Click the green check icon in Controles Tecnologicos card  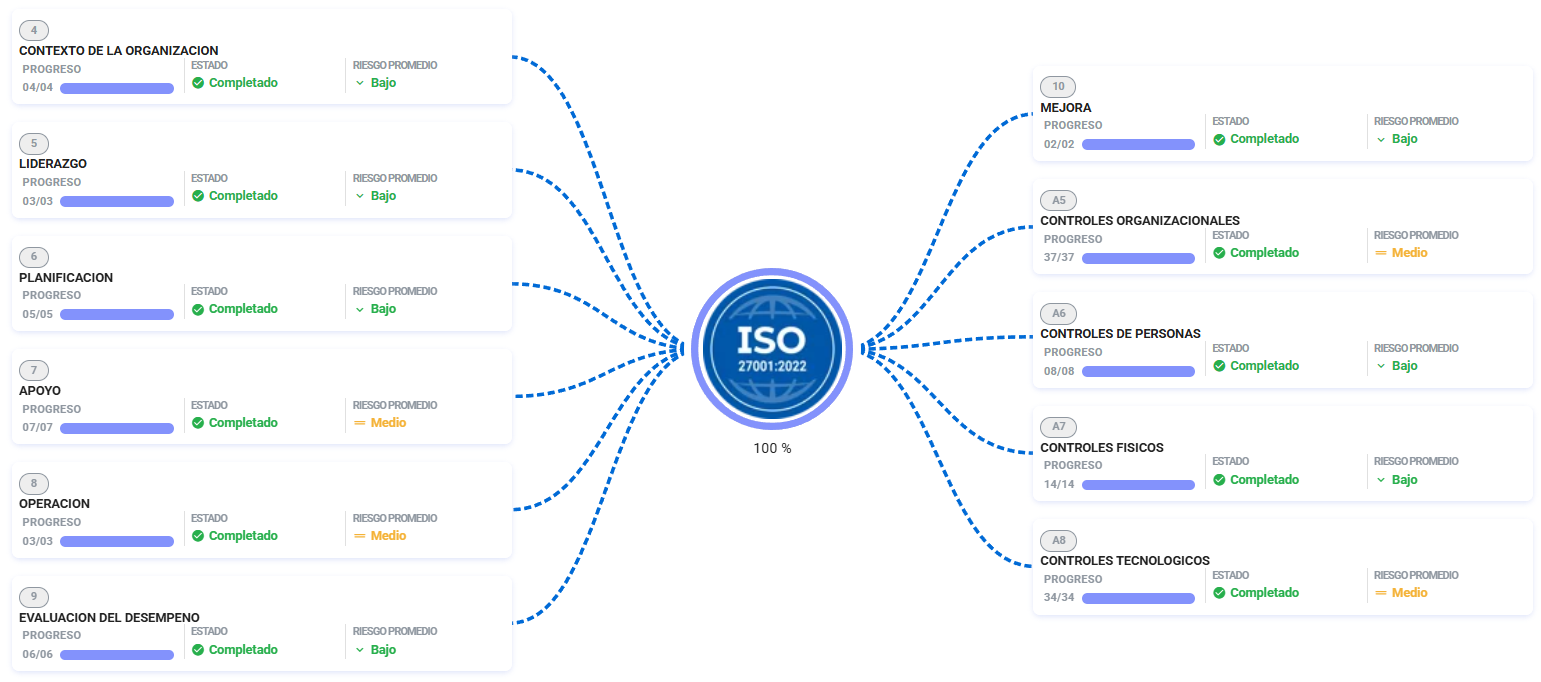tap(1219, 593)
